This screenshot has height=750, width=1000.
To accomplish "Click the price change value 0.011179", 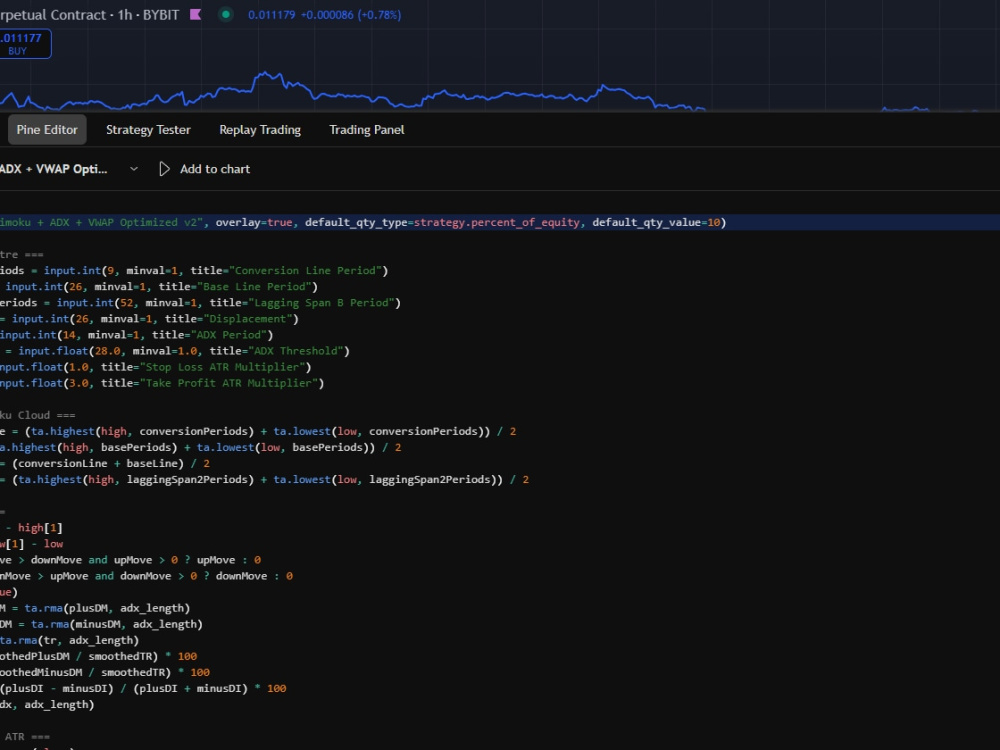I will point(272,15).
